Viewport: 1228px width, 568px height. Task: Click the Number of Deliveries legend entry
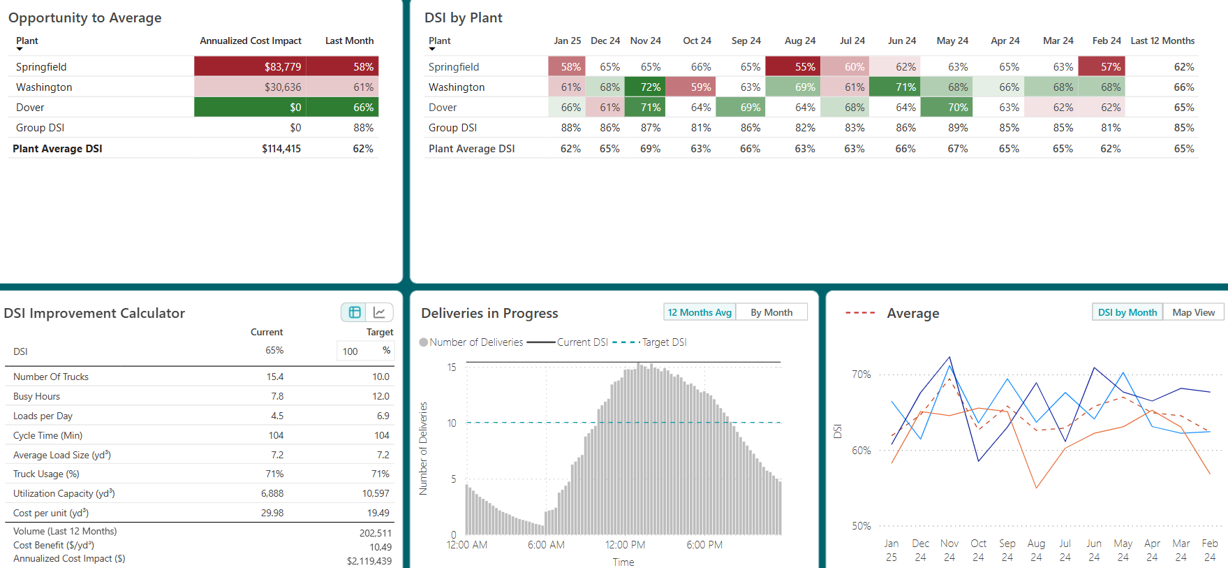click(471, 342)
